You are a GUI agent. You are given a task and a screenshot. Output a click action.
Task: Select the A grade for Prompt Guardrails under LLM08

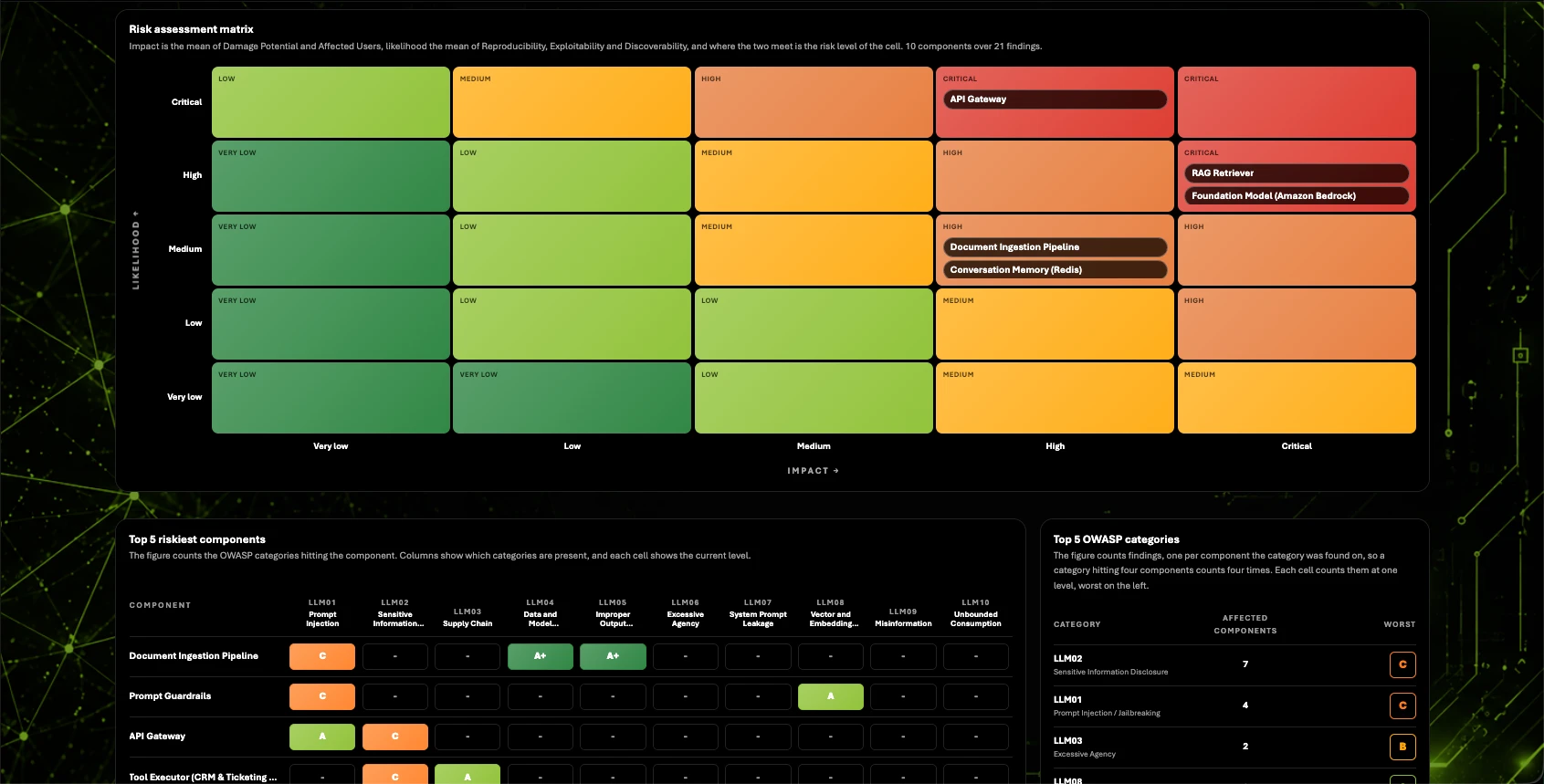831,696
